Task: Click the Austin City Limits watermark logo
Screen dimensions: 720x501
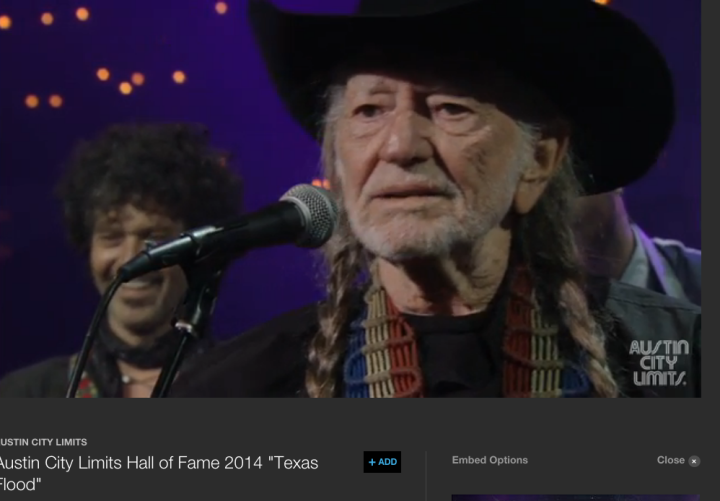Action: point(659,362)
